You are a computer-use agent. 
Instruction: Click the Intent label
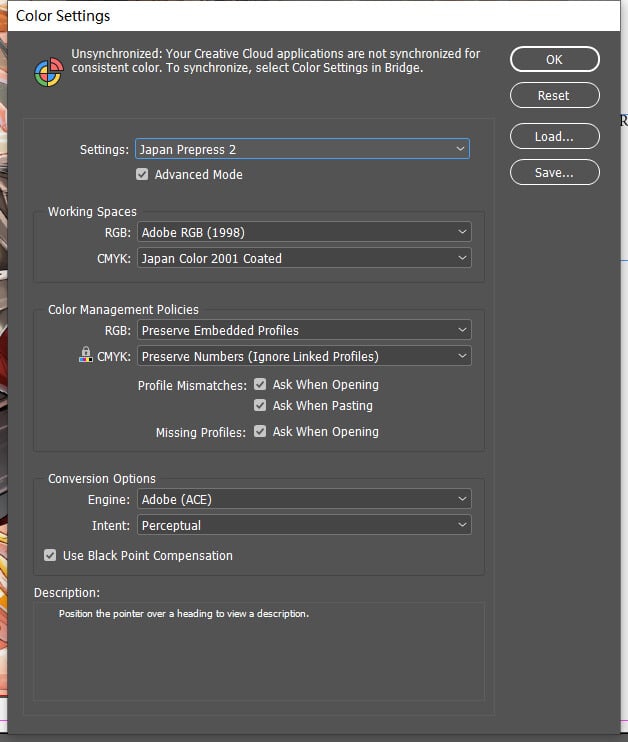coord(111,526)
